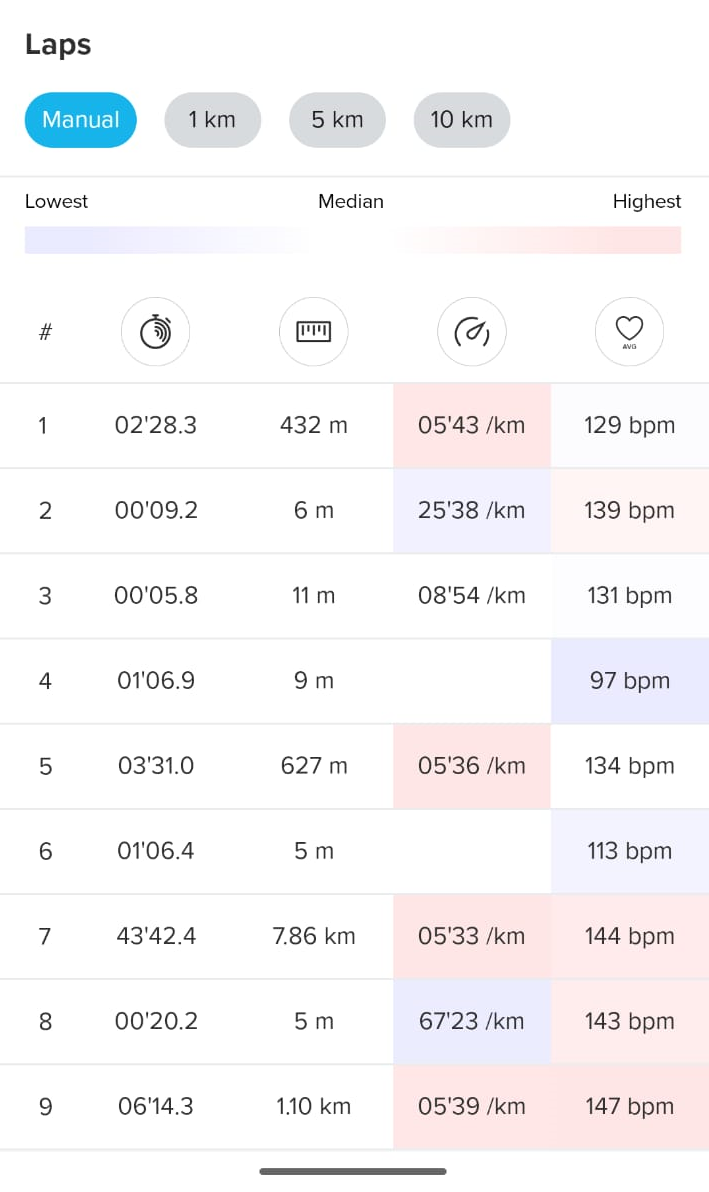The width and height of the screenshot is (709, 1192).
Task: Tap the home indicator bar at bottom
Action: click(353, 1171)
